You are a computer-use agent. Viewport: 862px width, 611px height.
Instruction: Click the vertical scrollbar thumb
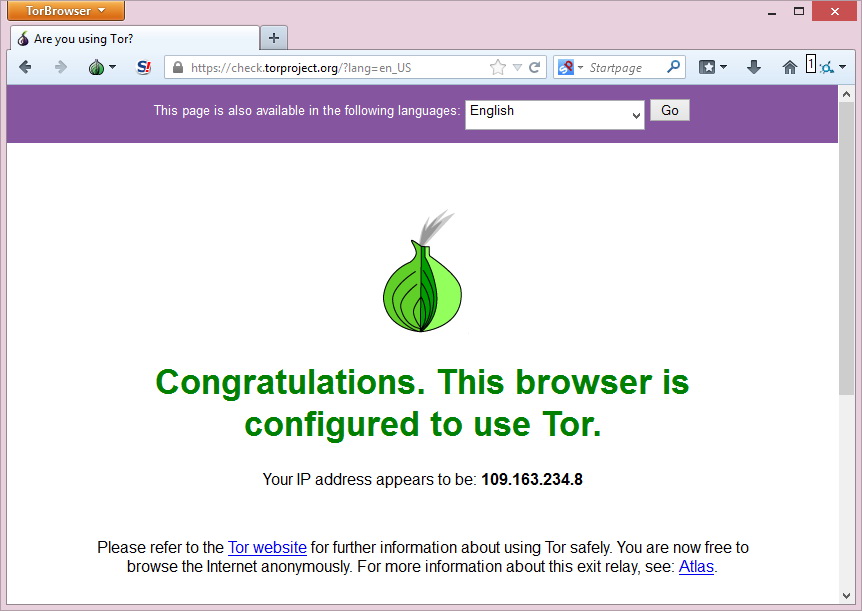point(847,247)
